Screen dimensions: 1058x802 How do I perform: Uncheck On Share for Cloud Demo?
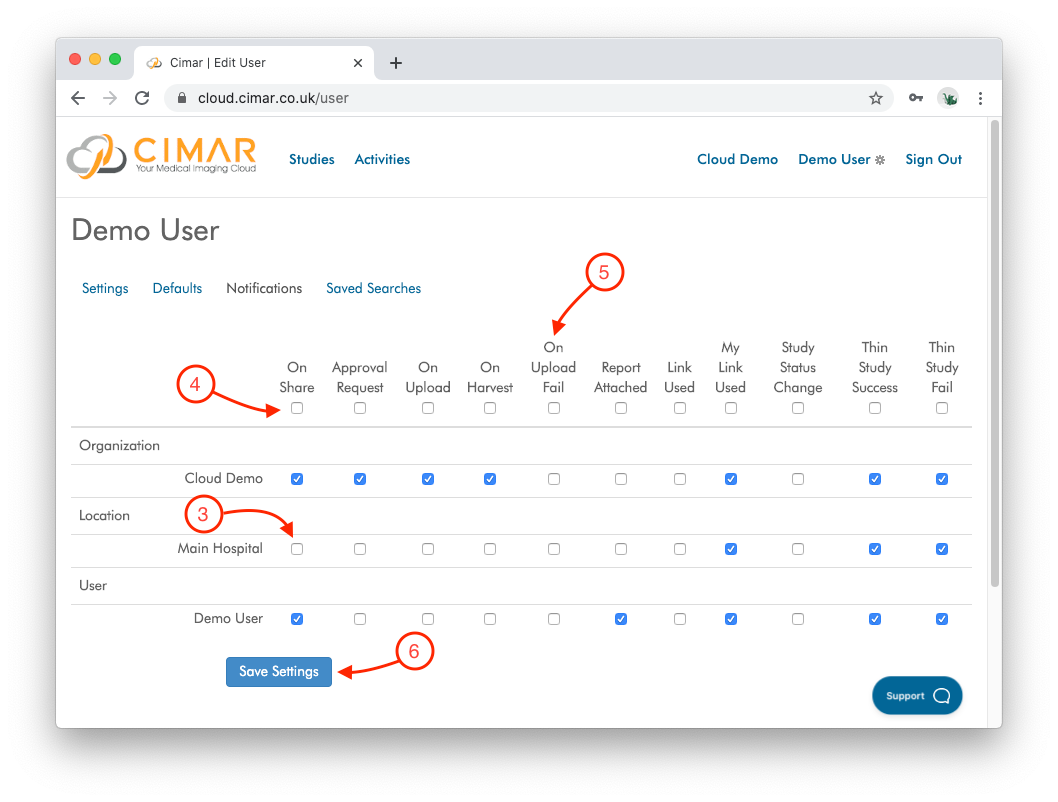[297, 479]
